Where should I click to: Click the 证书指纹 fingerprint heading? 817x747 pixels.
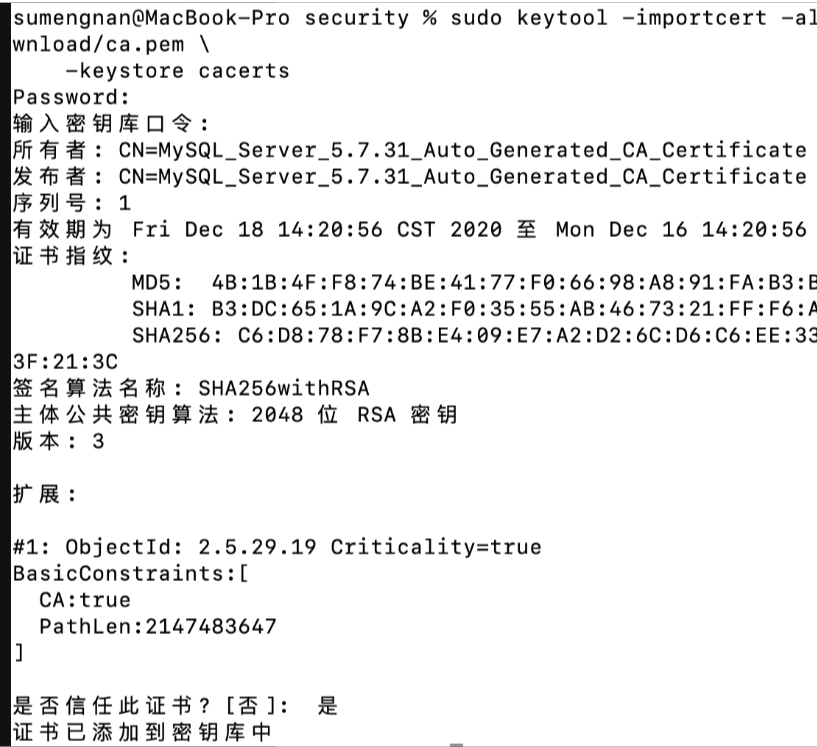(x=71, y=256)
